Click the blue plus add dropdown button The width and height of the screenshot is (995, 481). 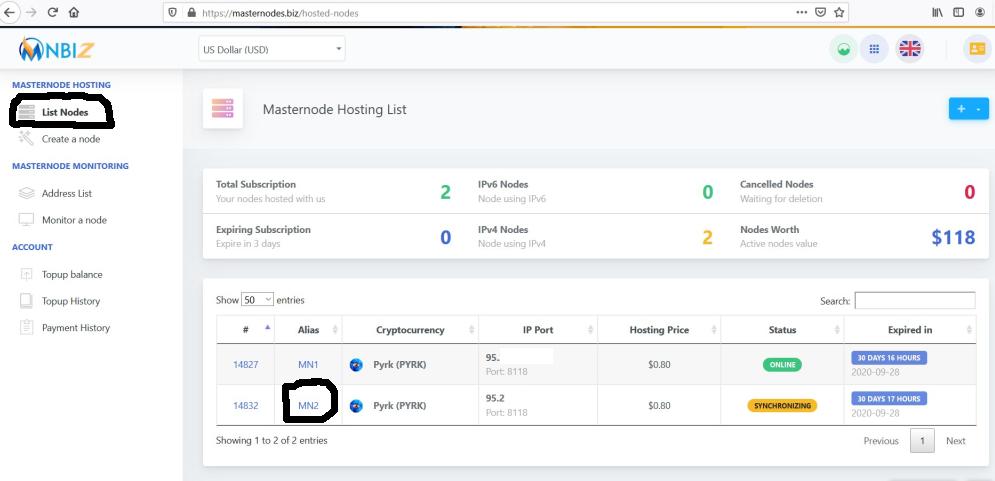coord(968,109)
